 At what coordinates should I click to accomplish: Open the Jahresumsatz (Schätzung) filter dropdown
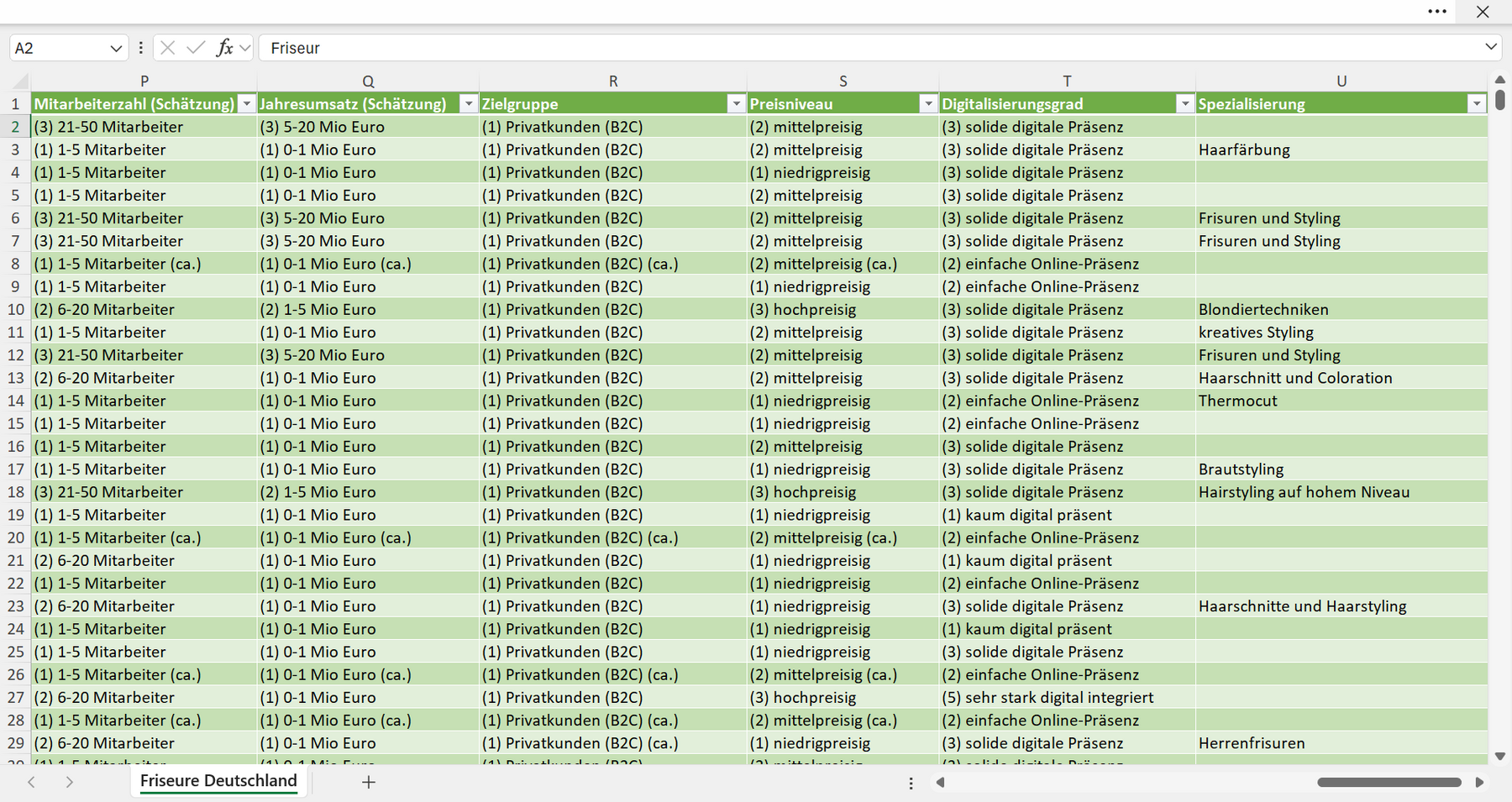pos(469,104)
